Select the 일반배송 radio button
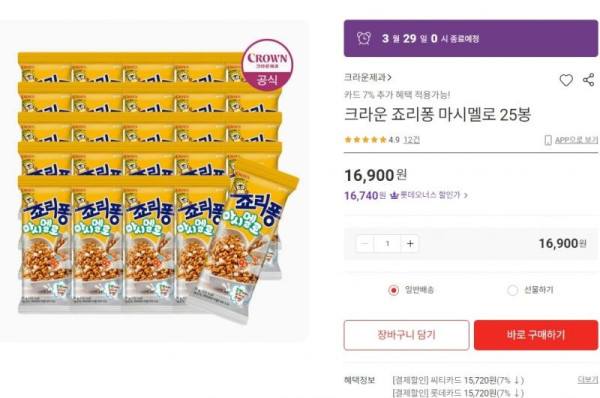 click(393, 290)
